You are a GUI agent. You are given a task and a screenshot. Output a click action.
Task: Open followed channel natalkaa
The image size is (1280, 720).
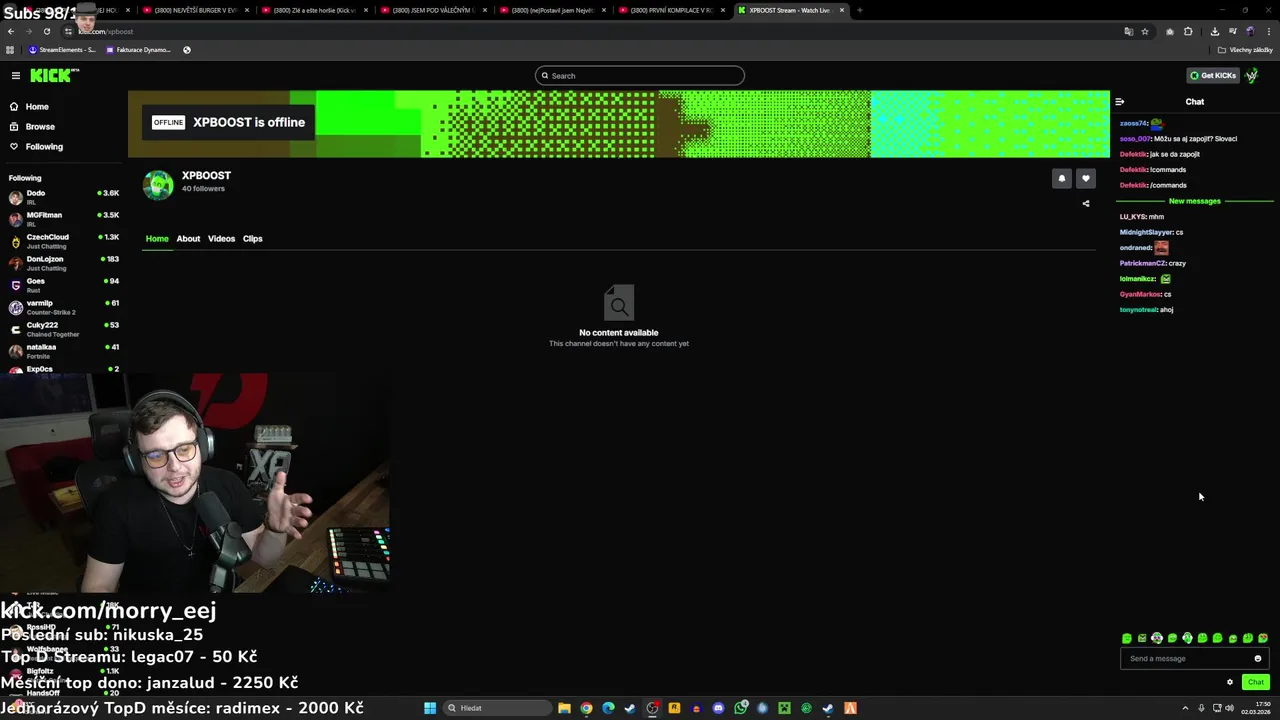coord(62,350)
